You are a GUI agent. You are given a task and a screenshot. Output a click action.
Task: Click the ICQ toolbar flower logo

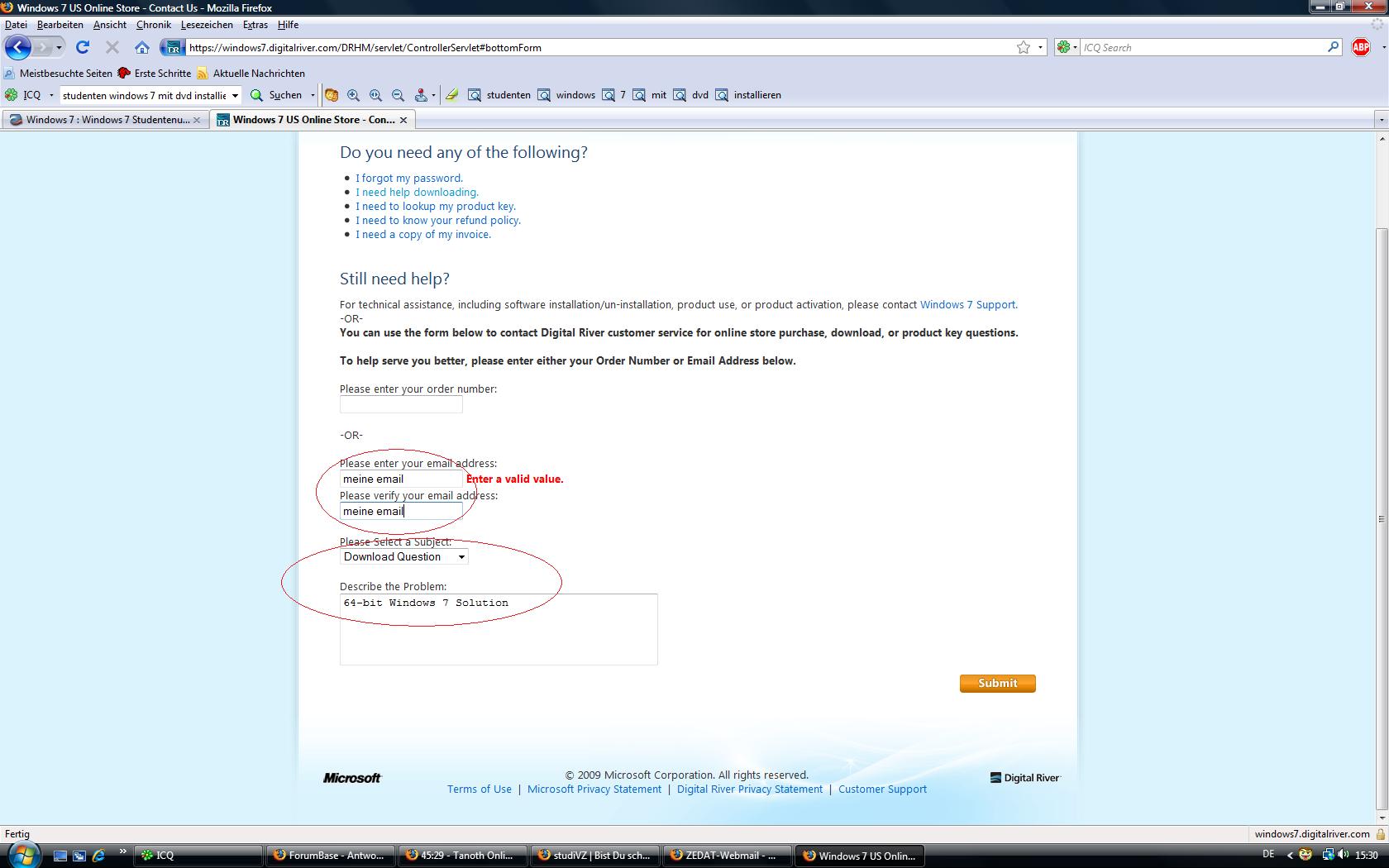(12, 95)
